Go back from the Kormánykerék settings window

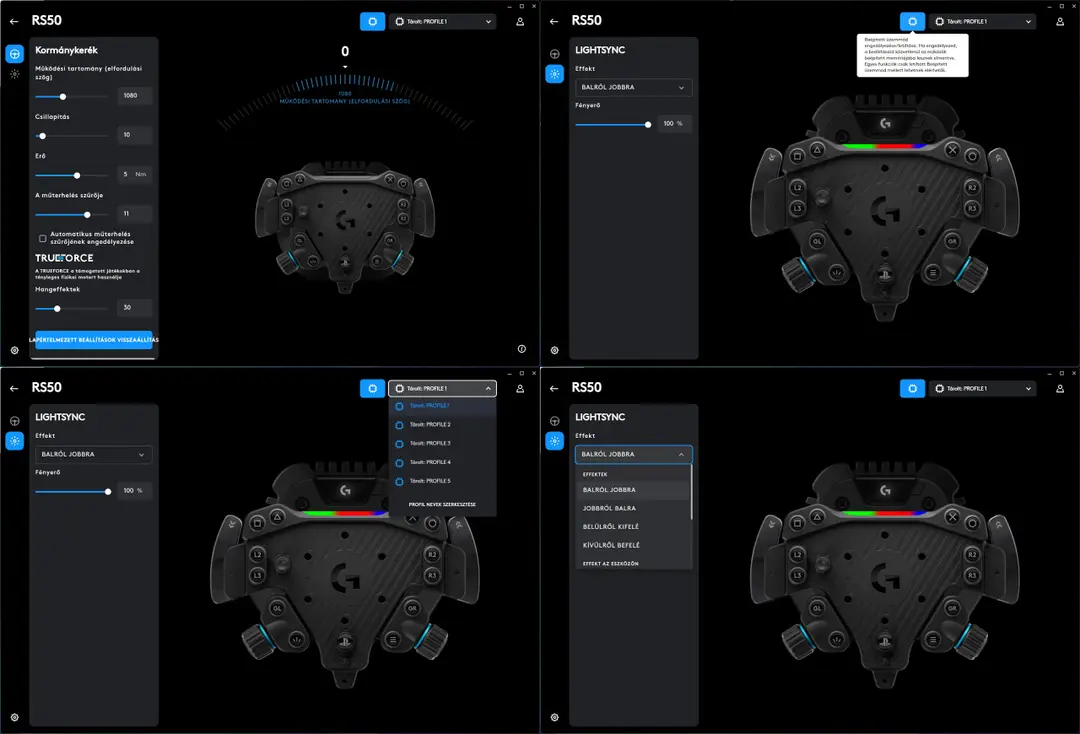click(x=14, y=21)
